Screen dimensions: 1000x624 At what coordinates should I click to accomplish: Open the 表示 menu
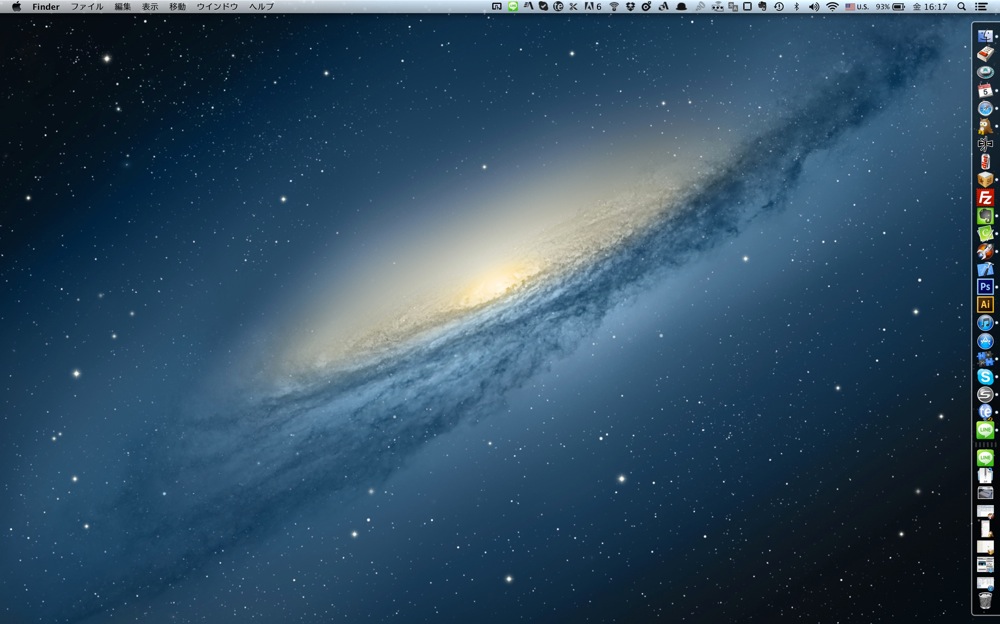150,6
